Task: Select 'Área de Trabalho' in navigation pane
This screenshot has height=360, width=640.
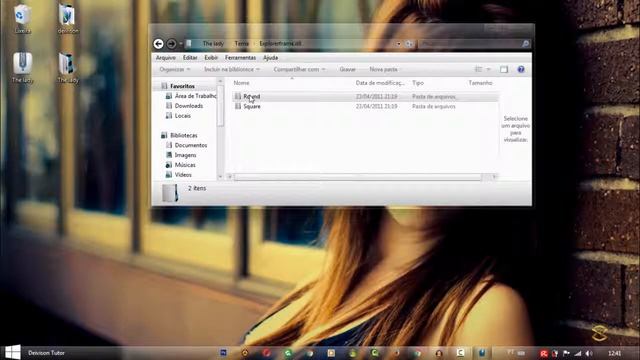Action: pyautogui.click(x=196, y=96)
